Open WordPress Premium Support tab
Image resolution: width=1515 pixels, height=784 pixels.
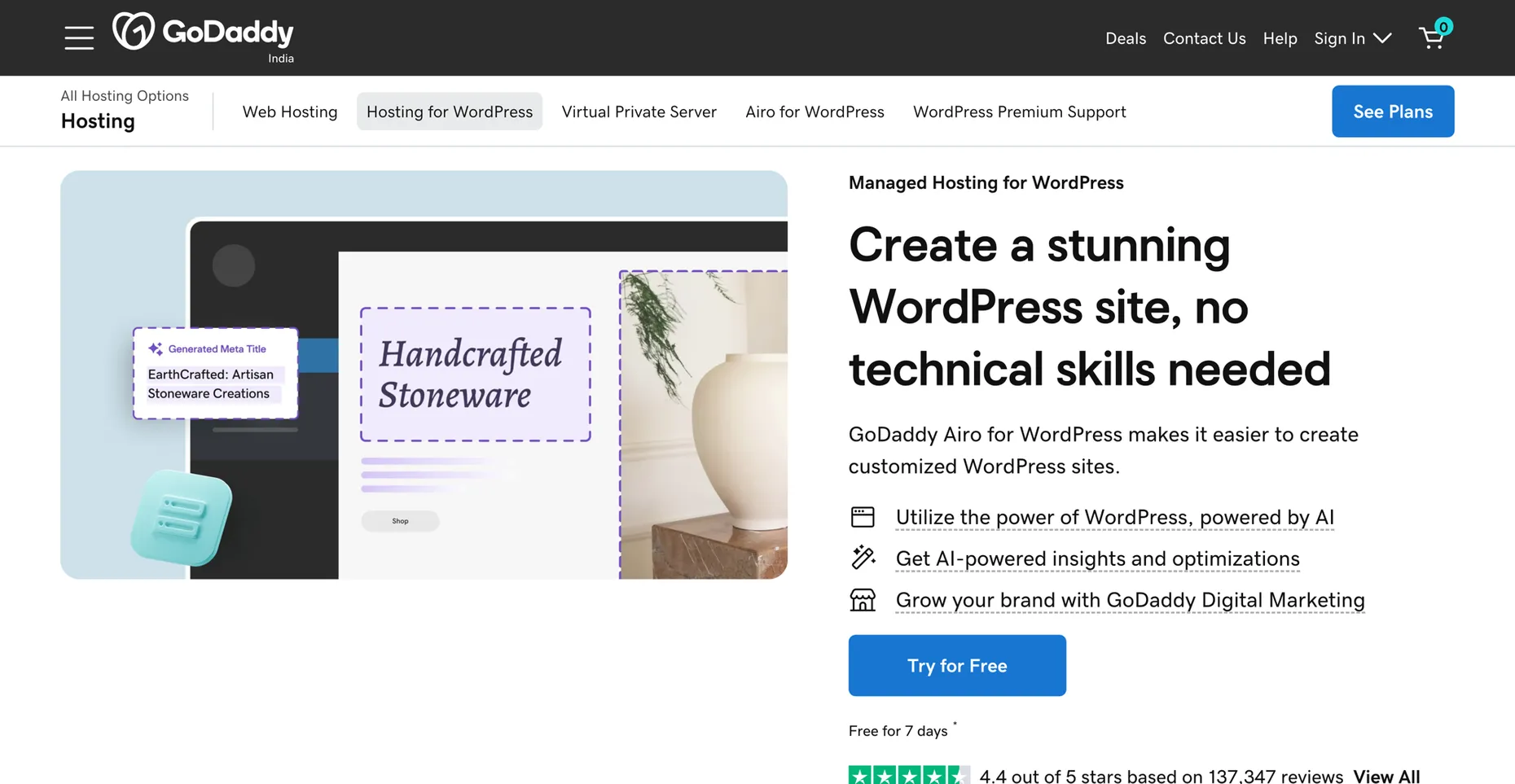click(1019, 112)
